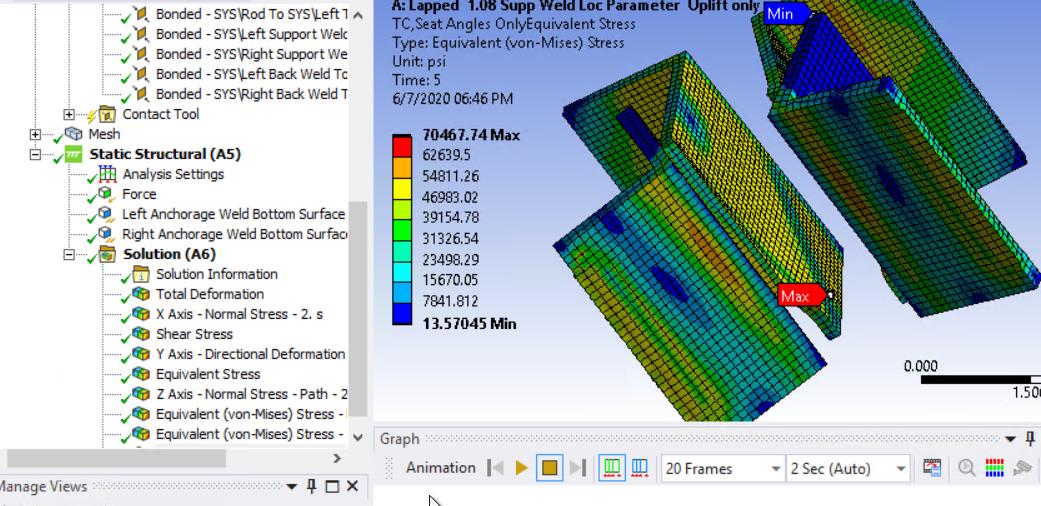Select Bonded - SYS\Left Back Weld contact
Image resolution: width=1041 pixels, height=506 pixels.
coord(251,74)
